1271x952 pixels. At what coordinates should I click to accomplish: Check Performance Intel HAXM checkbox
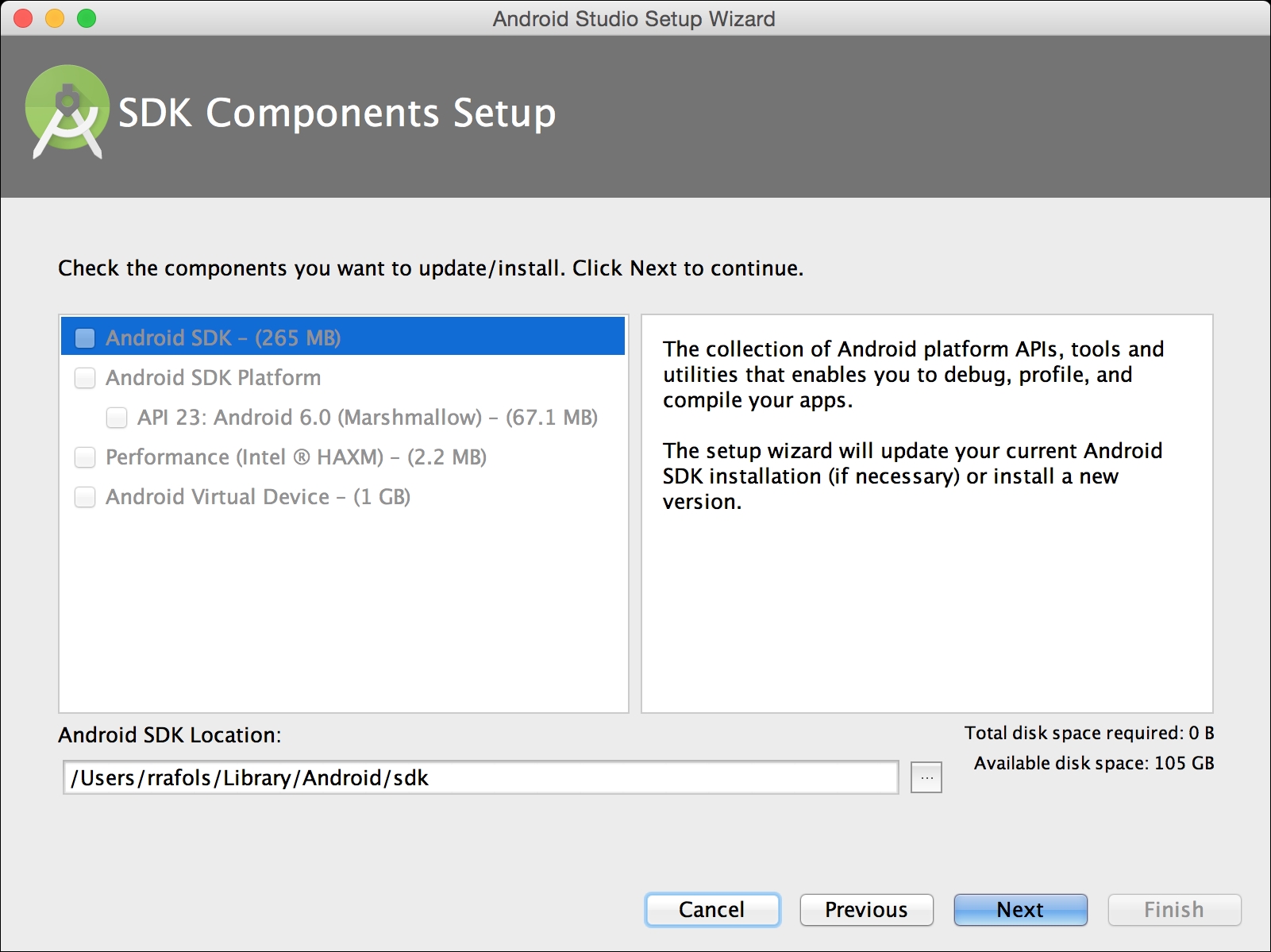(x=85, y=457)
